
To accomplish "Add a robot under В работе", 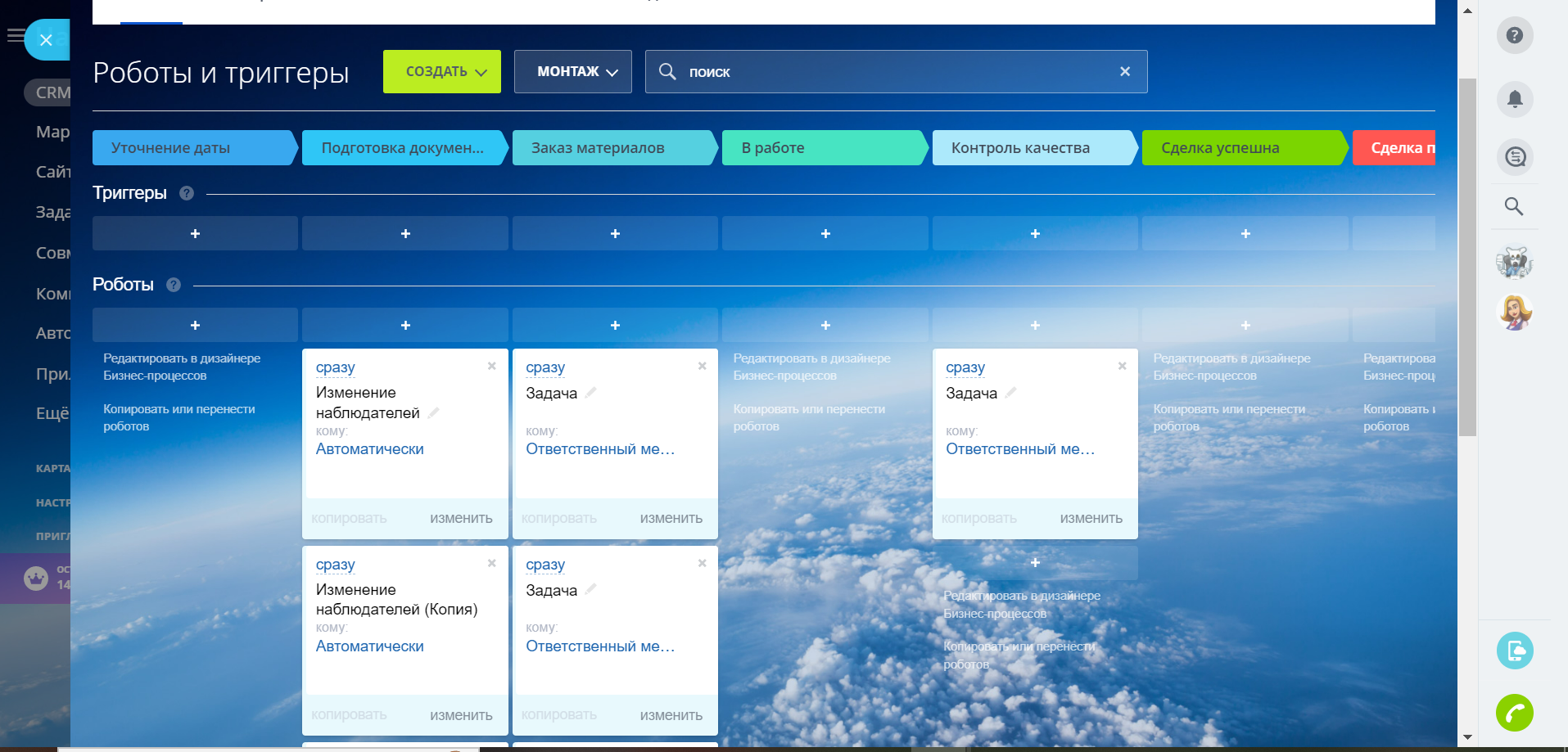I will coord(825,325).
